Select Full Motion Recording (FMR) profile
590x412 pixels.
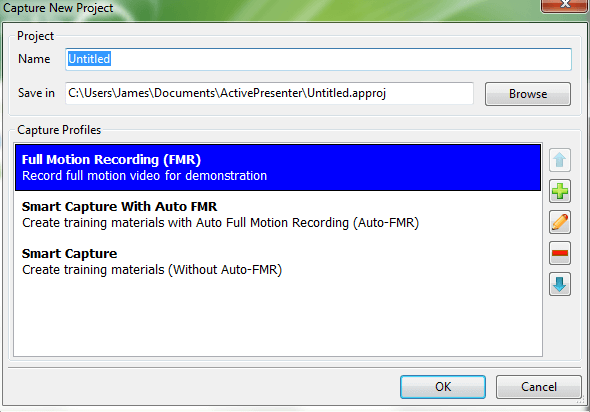pyautogui.click(x=278, y=167)
